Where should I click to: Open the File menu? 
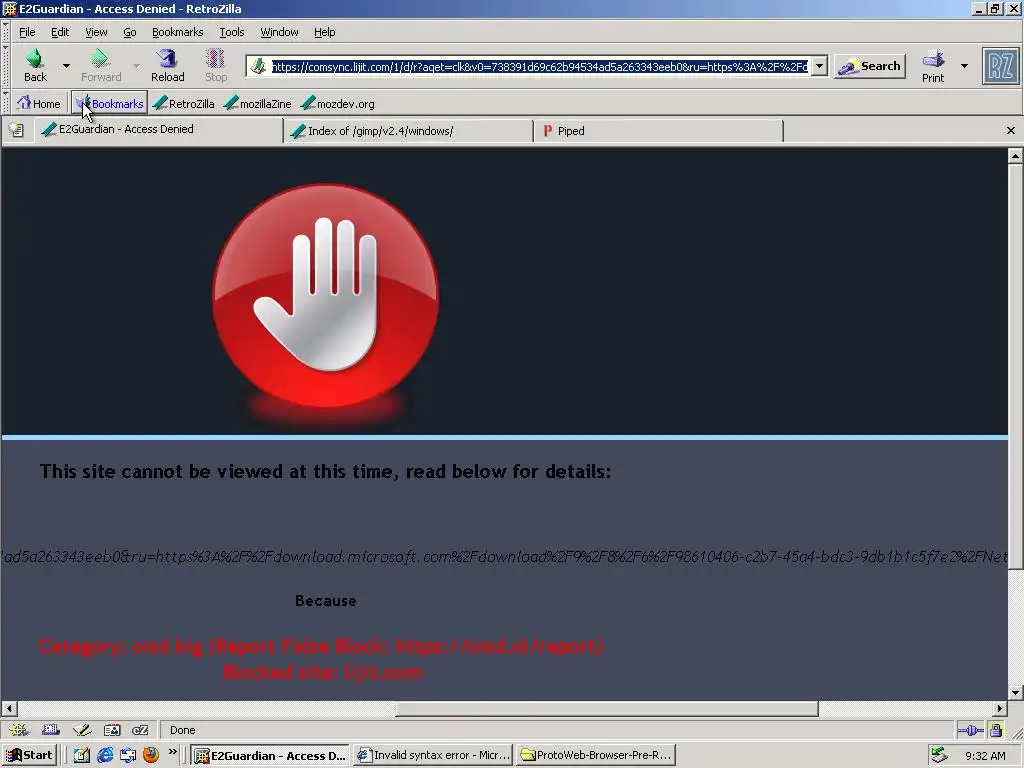tap(27, 32)
